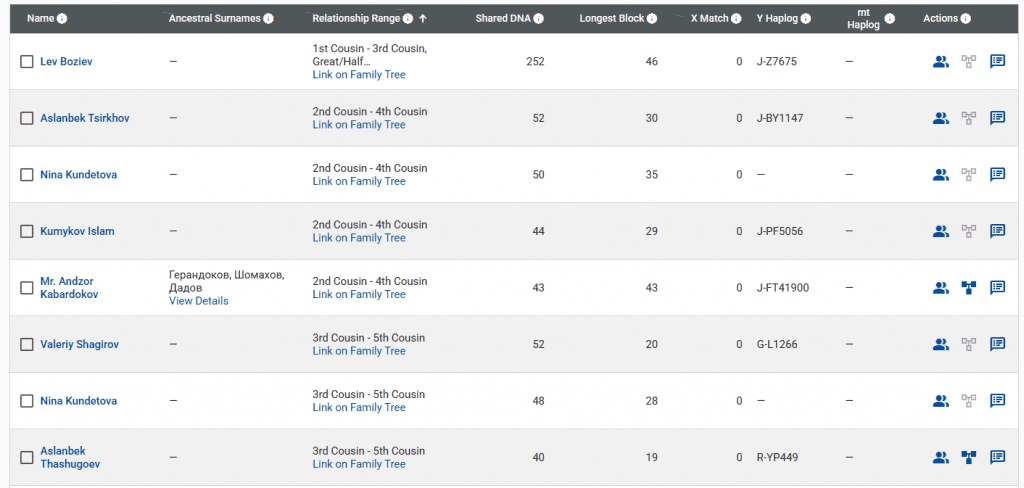The width and height of the screenshot is (1024, 488).
Task: Open notes for Valeriy Shagirov
Action: [997, 344]
